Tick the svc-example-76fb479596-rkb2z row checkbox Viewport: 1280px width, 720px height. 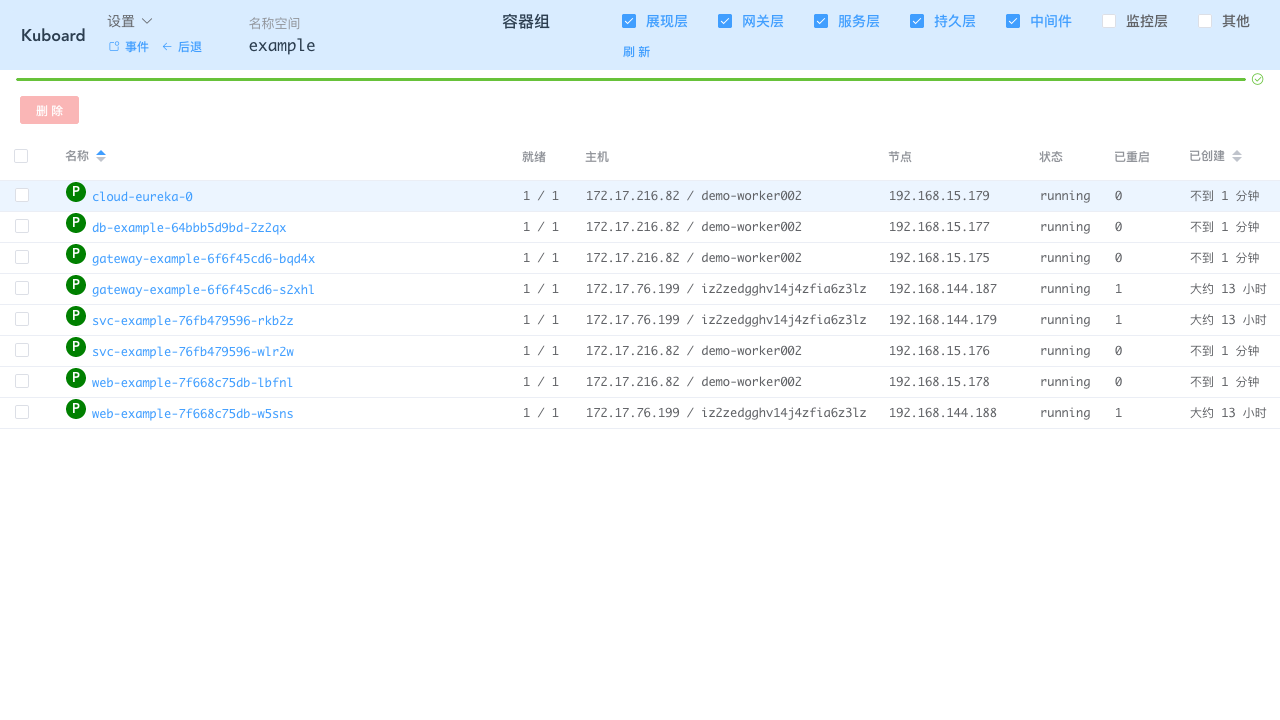click(22, 319)
